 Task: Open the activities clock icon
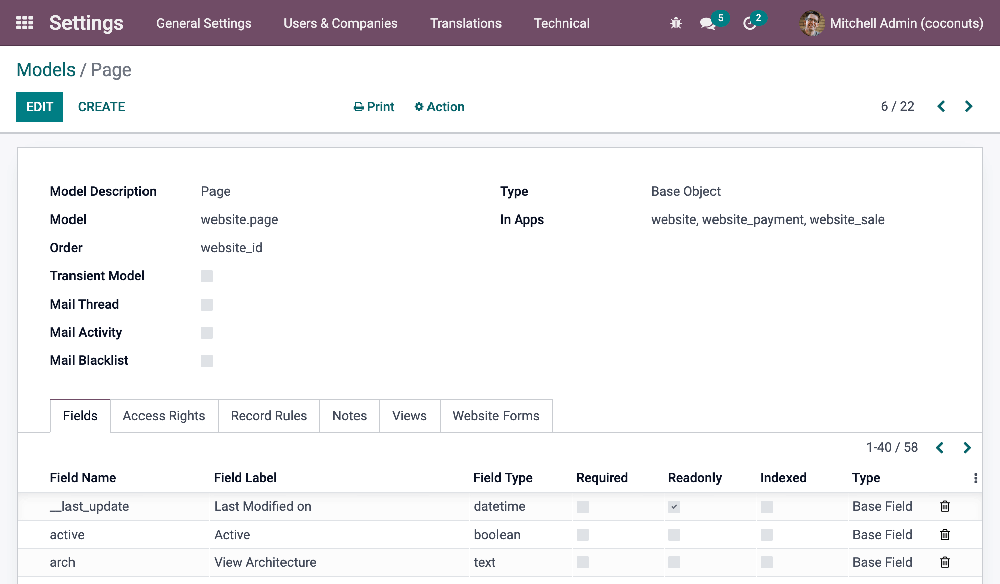[750, 23]
